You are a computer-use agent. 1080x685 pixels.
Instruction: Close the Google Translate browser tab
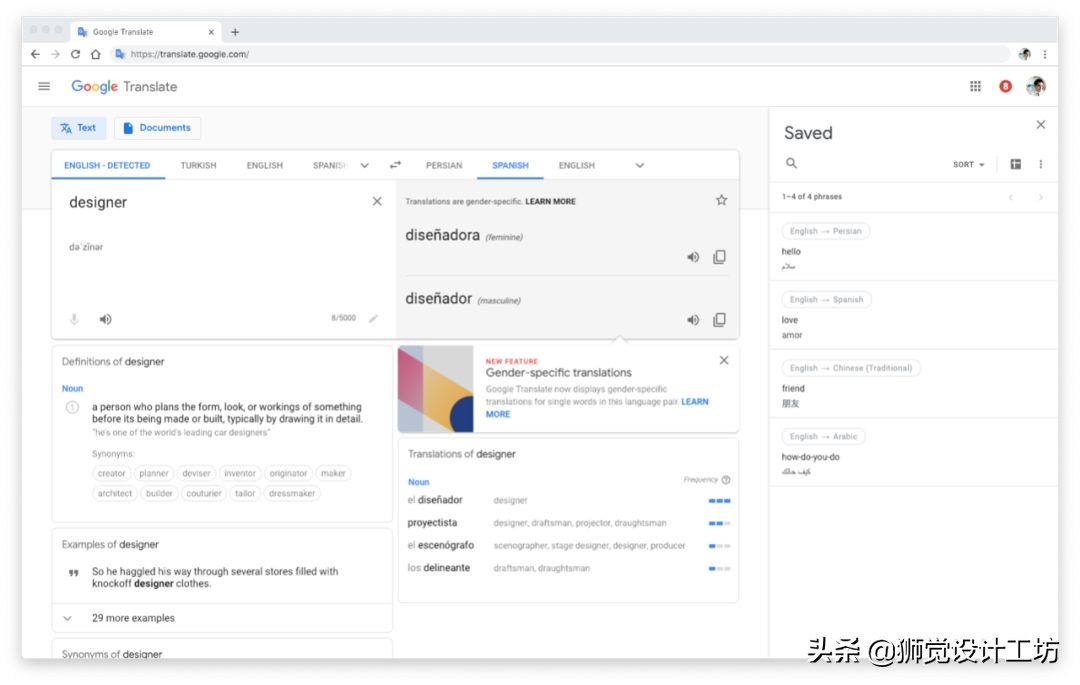point(211,32)
